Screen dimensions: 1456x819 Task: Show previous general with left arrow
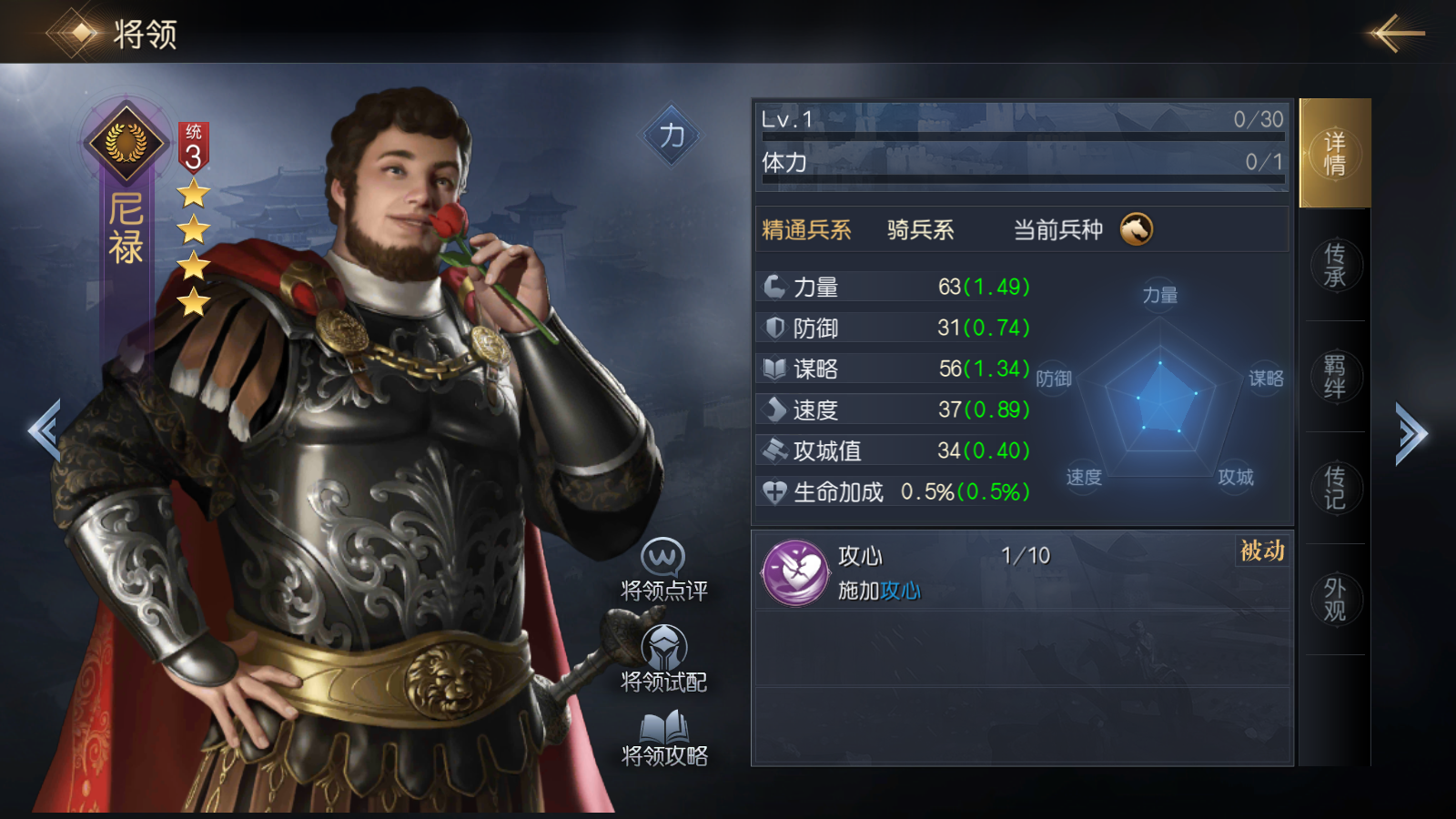pyautogui.click(x=45, y=430)
